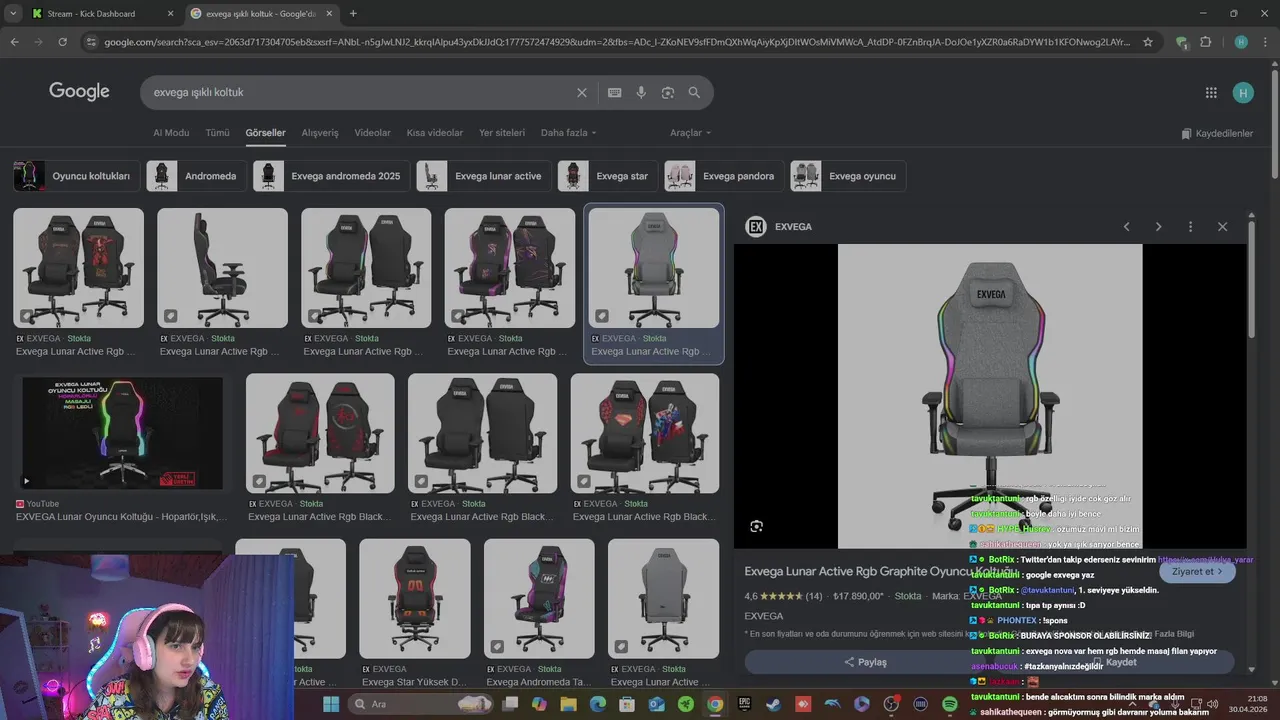Click the large chair preview image
This screenshot has width=1280, height=720.
[990, 396]
